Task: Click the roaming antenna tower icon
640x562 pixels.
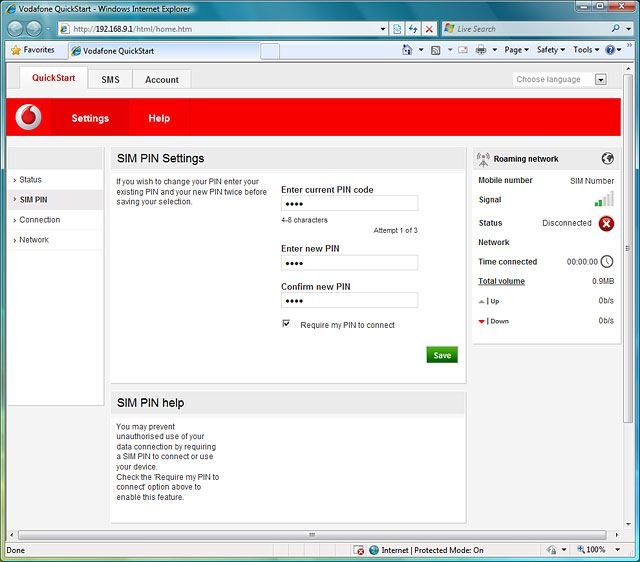Action: pyautogui.click(x=484, y=158)
